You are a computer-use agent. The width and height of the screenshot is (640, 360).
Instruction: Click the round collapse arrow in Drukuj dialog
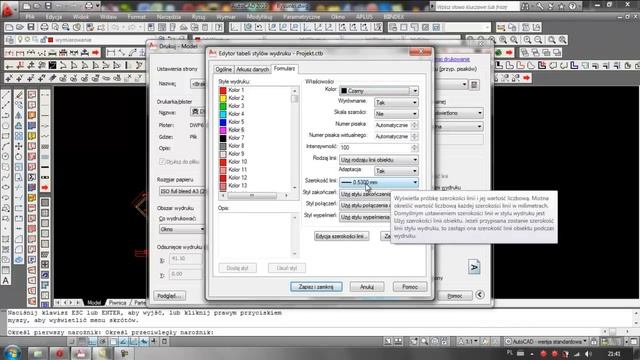point(480,295)
